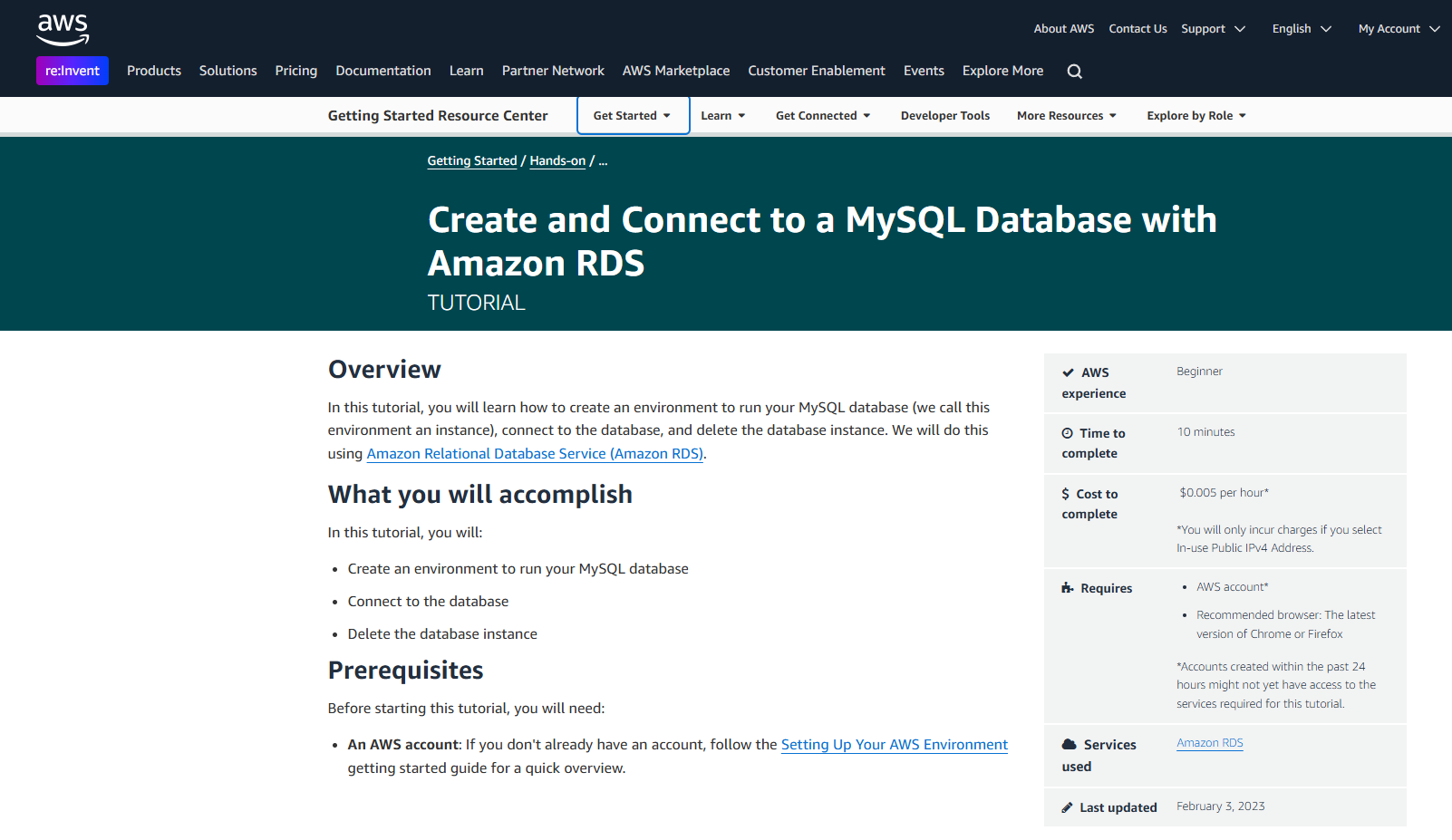The width and height of the screenshot is (1452, 840).
Task: Expand the Get Connected dropdown
Action: (x=823, y=116)
